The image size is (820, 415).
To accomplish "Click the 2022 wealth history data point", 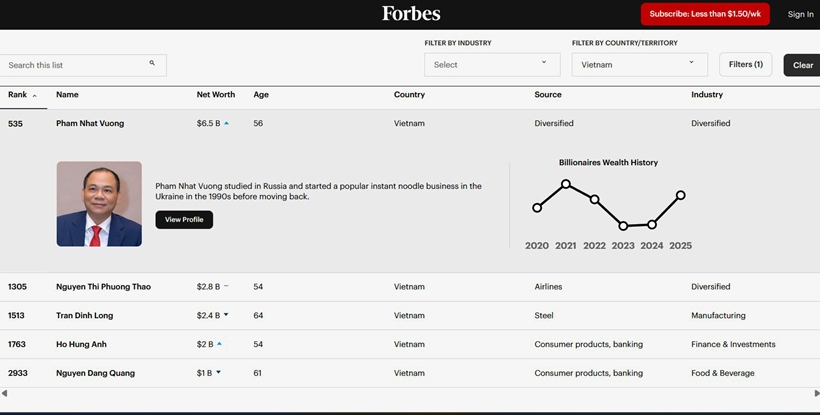I will pos(594,200).
